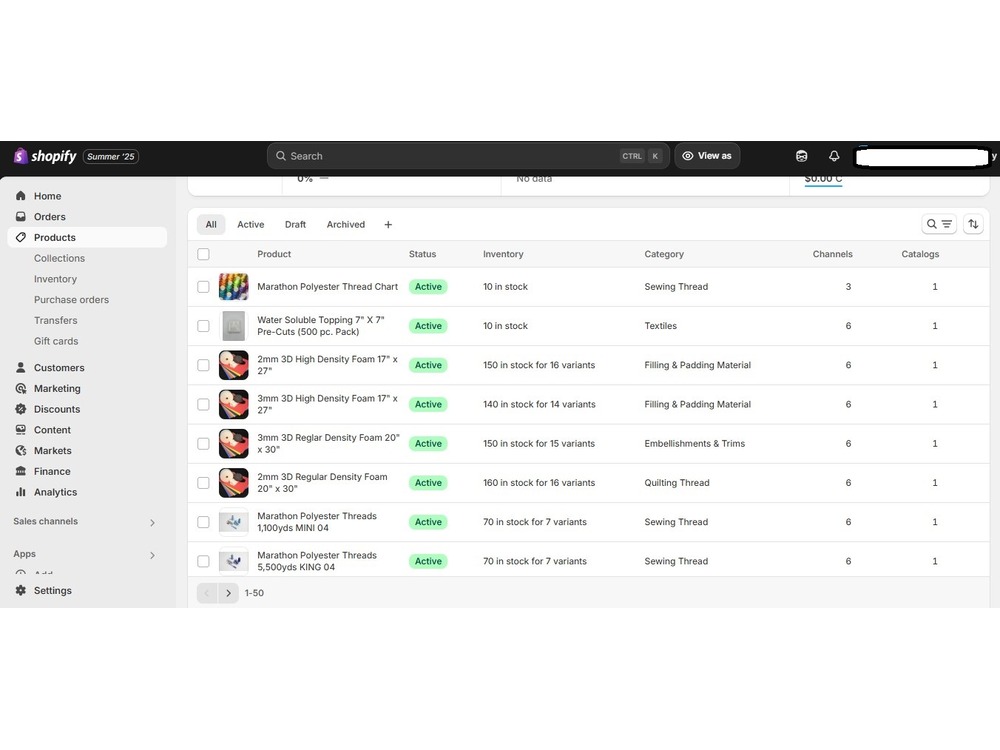Image resolution: width=1000 pixels, height=750 pixels.
Task: Click the Inventory column header
Action: click(x=503, y=254)
